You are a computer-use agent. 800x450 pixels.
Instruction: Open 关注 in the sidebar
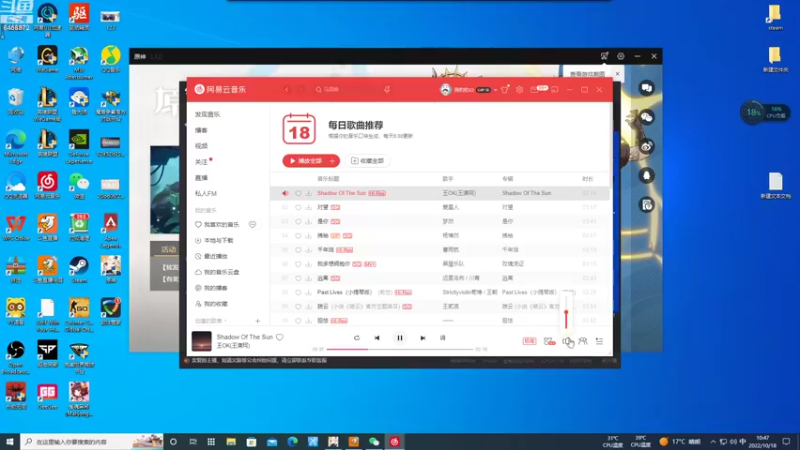pos(201,162)
